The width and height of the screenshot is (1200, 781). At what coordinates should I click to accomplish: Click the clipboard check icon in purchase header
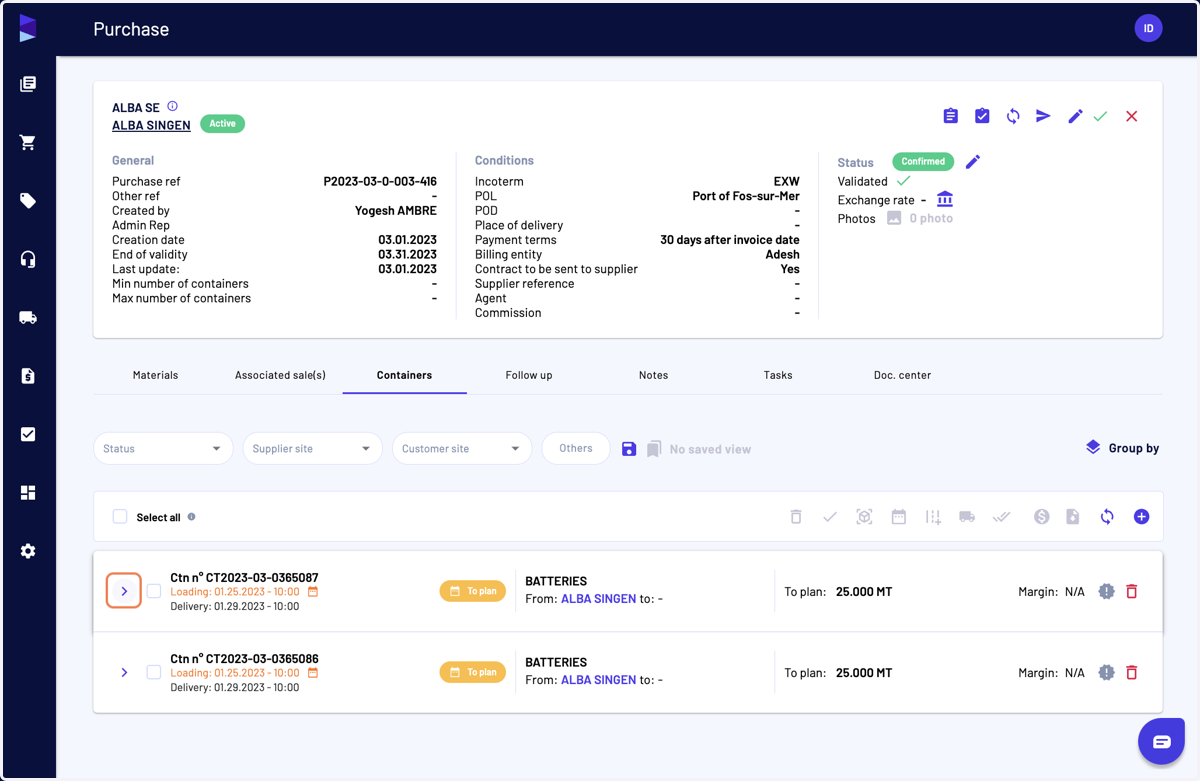[982, 116]
